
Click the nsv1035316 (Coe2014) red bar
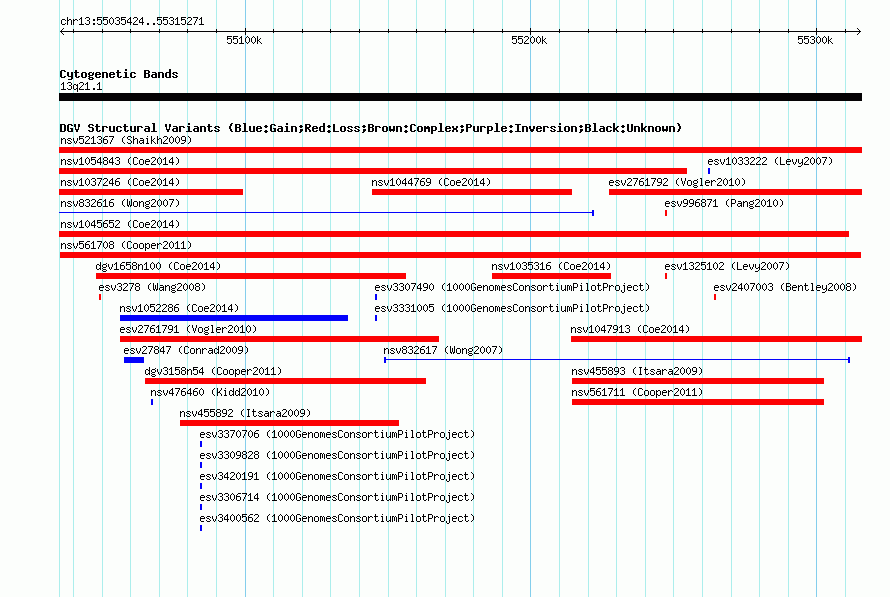point(551,276)
